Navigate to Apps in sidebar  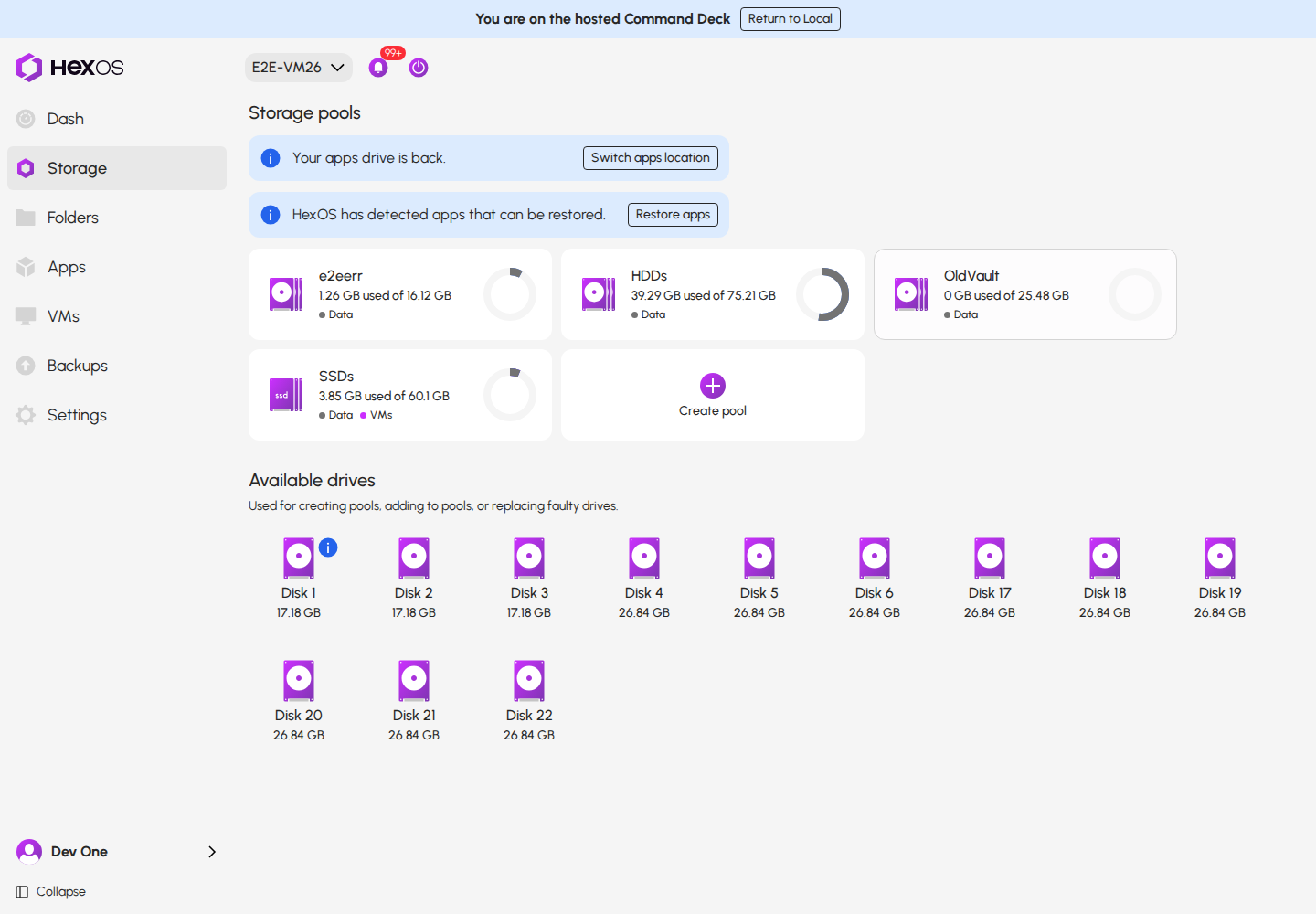coord(117,267)
